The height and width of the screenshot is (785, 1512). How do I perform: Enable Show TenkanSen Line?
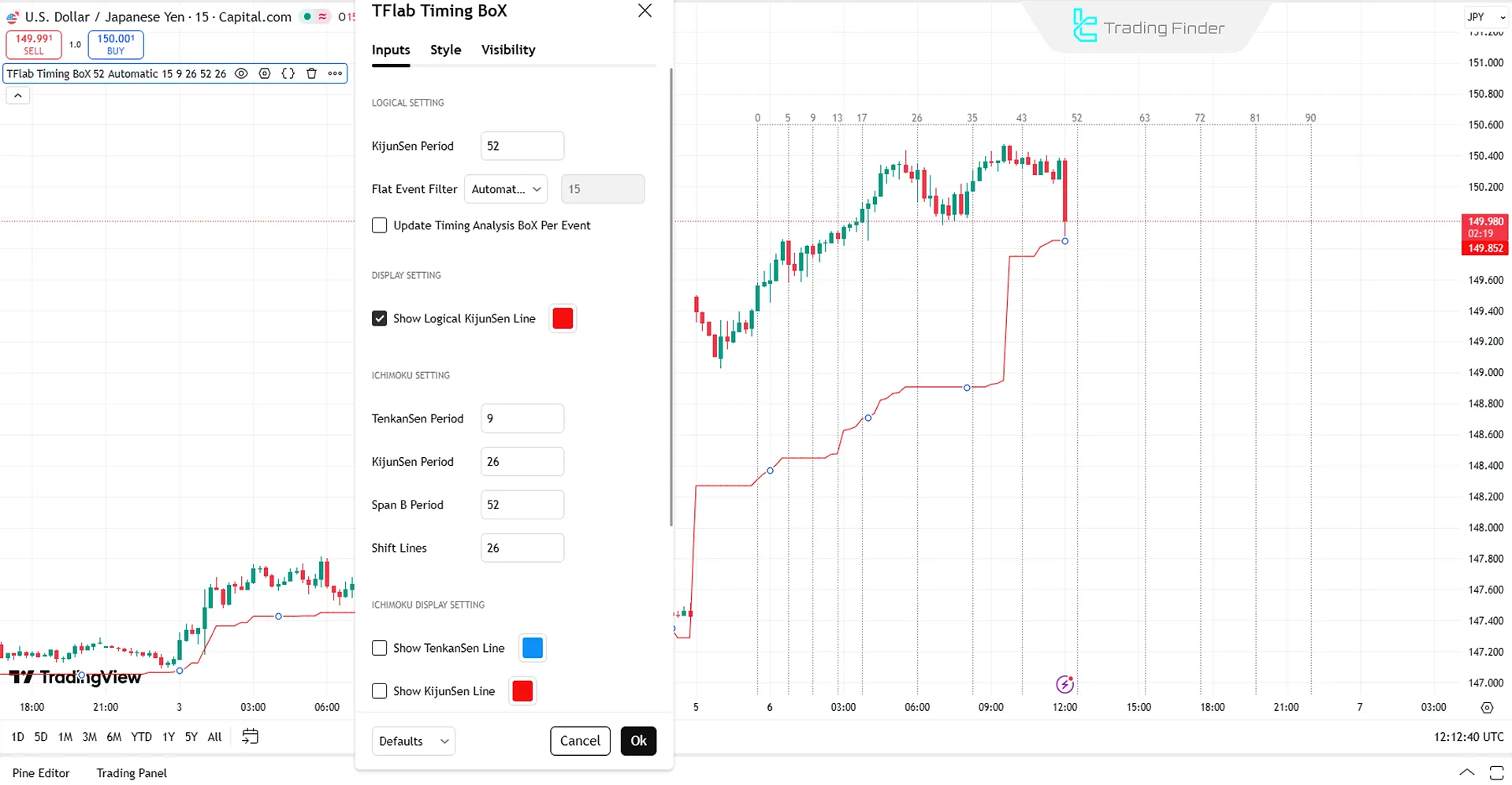point(379,647)
